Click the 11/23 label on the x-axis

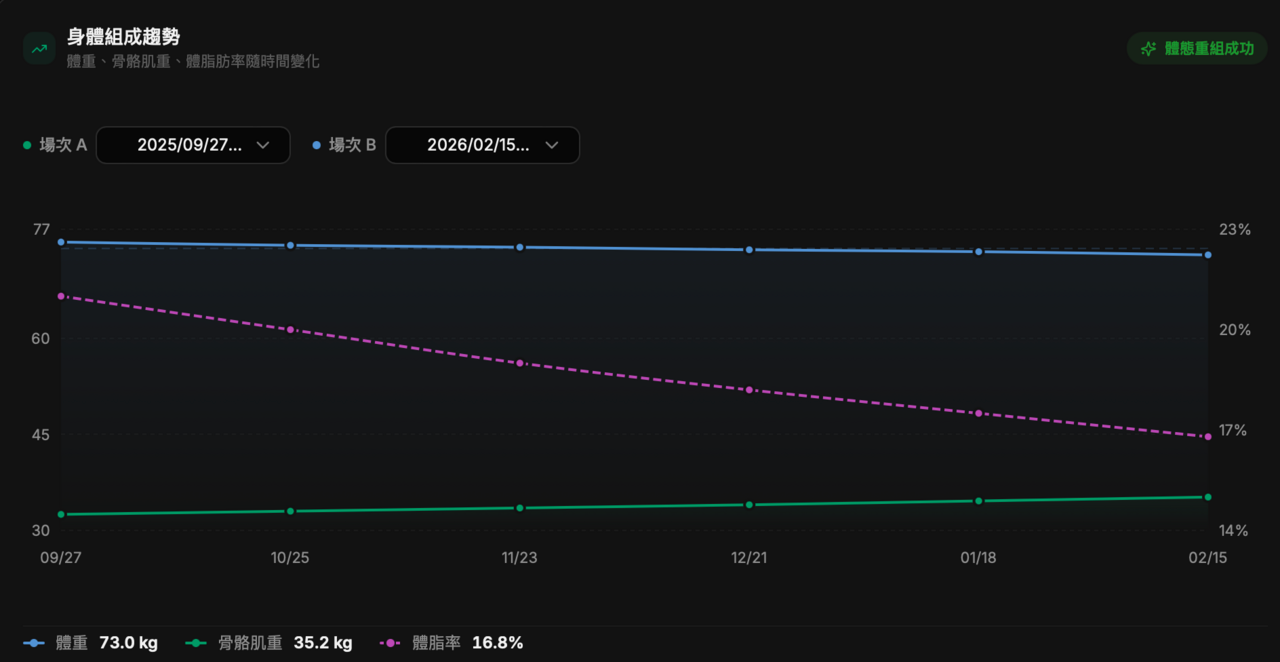click(520, 558)
